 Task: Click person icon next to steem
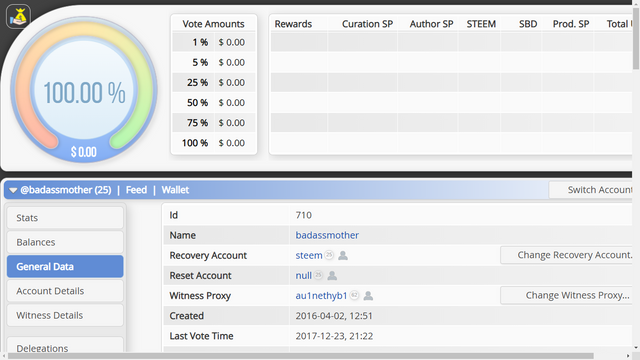point(343,256)
